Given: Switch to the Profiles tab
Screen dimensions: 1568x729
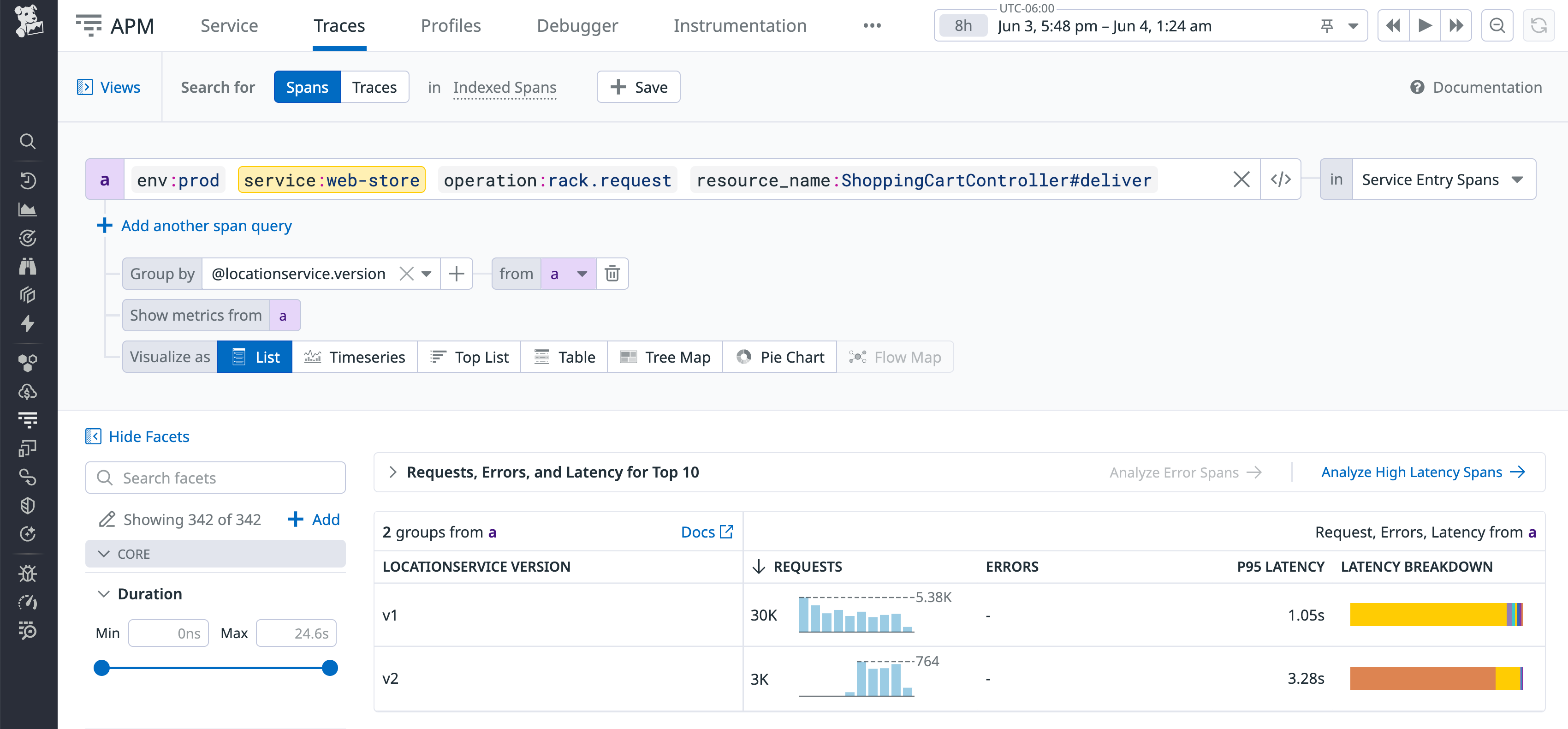Looking at the screenshot, I should coord(451,25).
